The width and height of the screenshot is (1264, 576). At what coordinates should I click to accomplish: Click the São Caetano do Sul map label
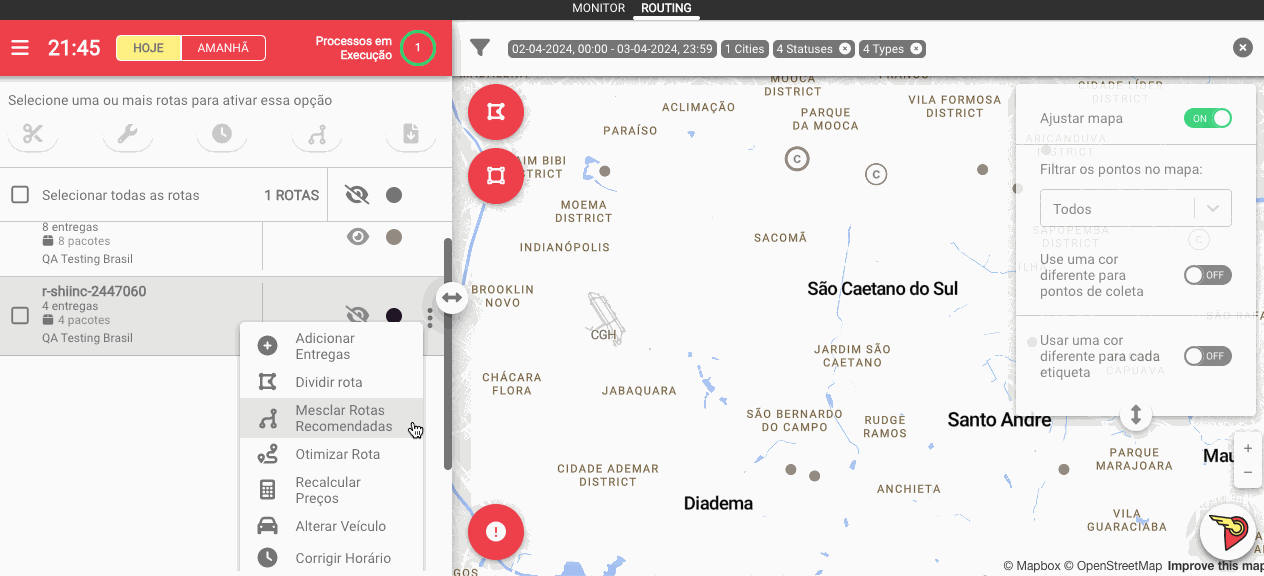(x=883, y=289)
